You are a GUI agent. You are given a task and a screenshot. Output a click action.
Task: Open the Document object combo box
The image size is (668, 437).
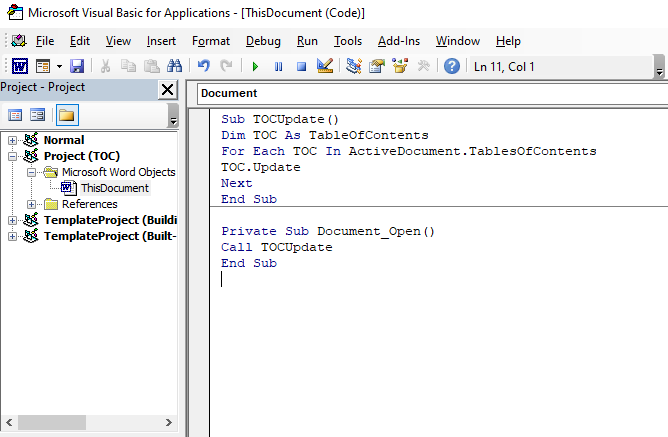click(432, 93)
